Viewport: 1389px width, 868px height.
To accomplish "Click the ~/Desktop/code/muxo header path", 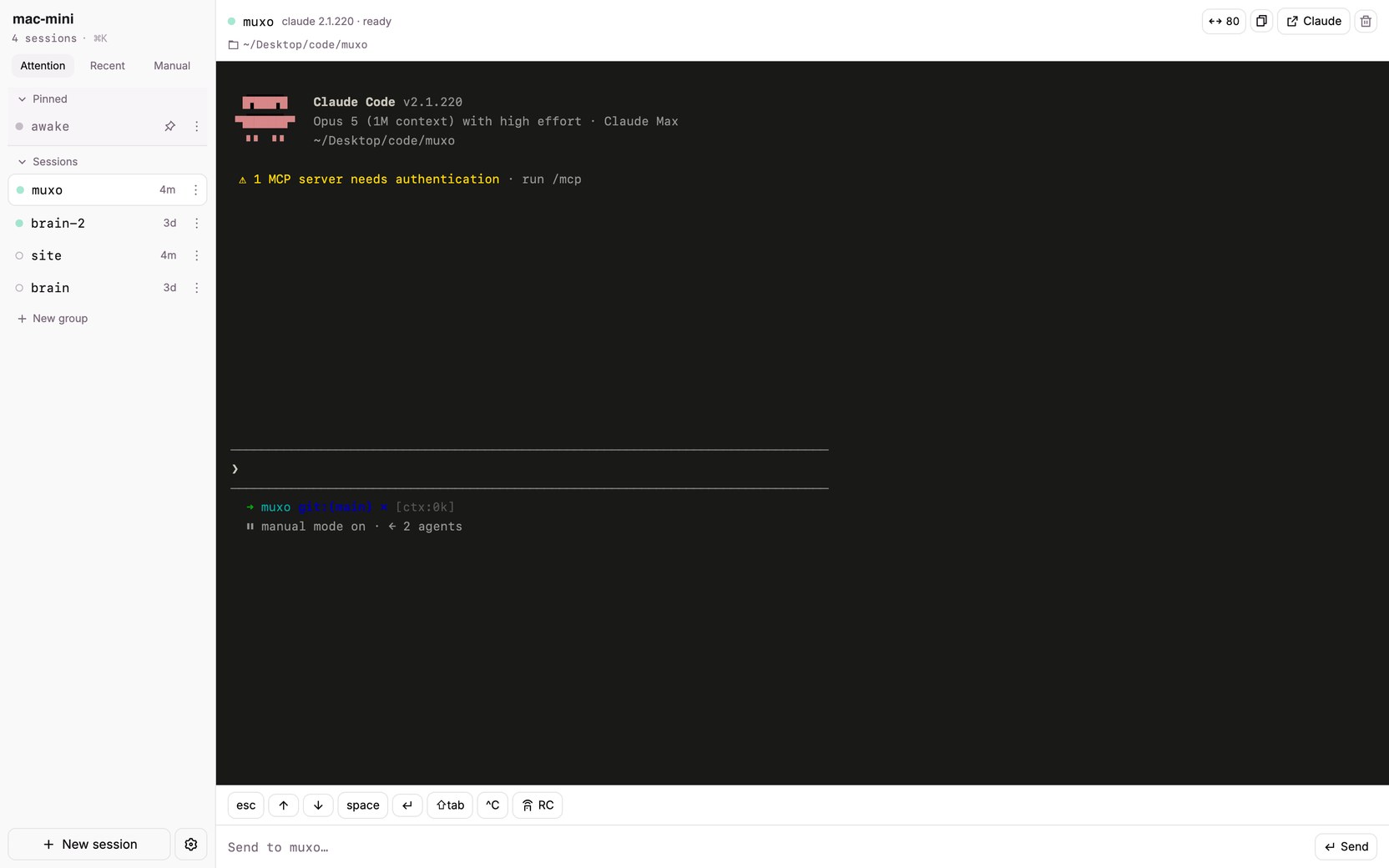I will click(305, 45).
